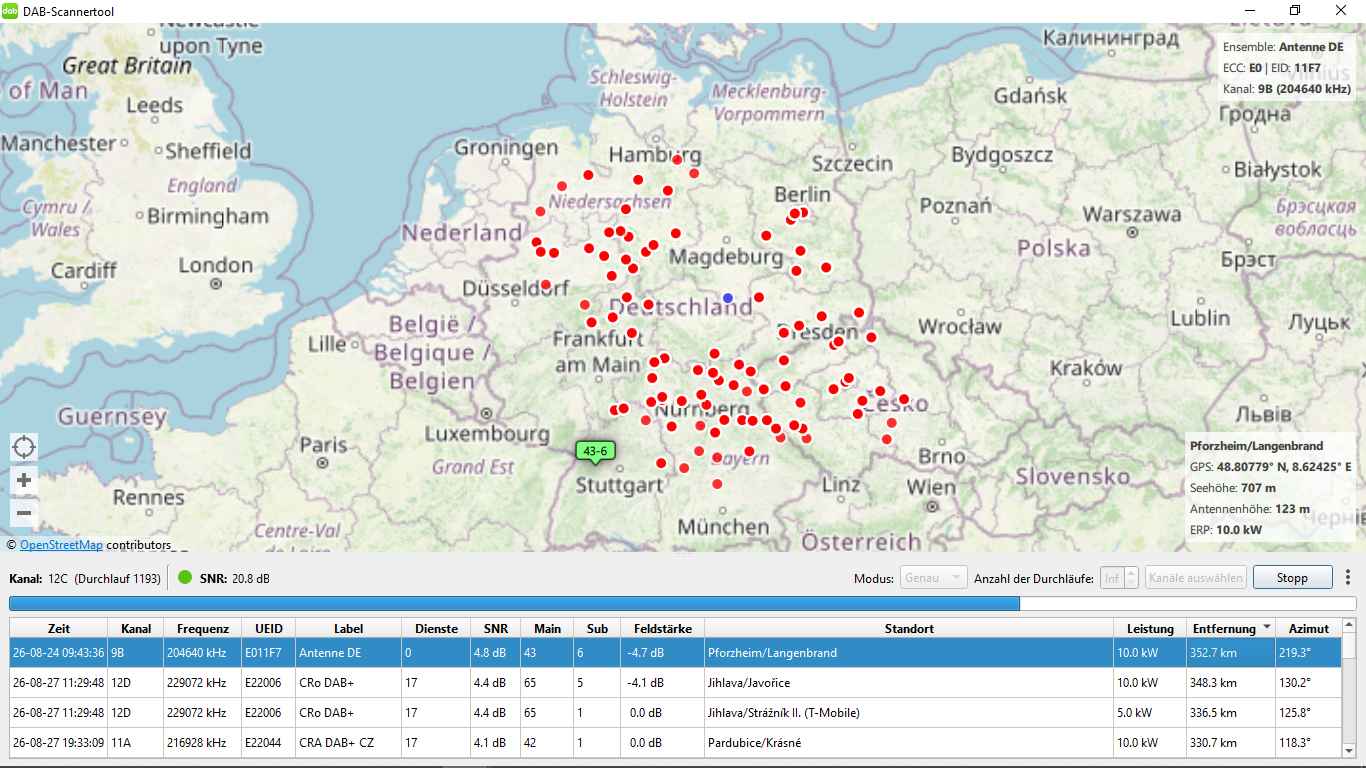Sort by the Dienste column header
The image size is (1366, 768).
436,628
